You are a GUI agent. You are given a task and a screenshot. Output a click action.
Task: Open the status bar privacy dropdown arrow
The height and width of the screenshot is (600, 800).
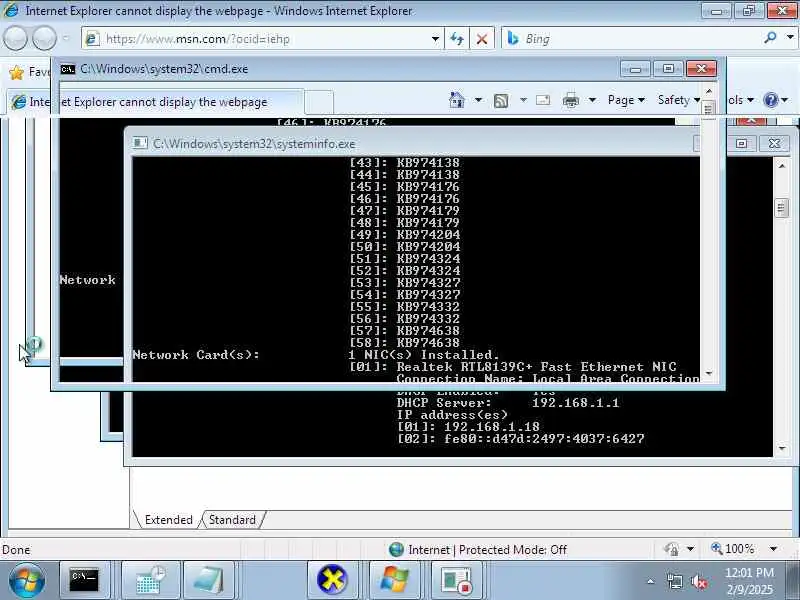tap(690, 549)
